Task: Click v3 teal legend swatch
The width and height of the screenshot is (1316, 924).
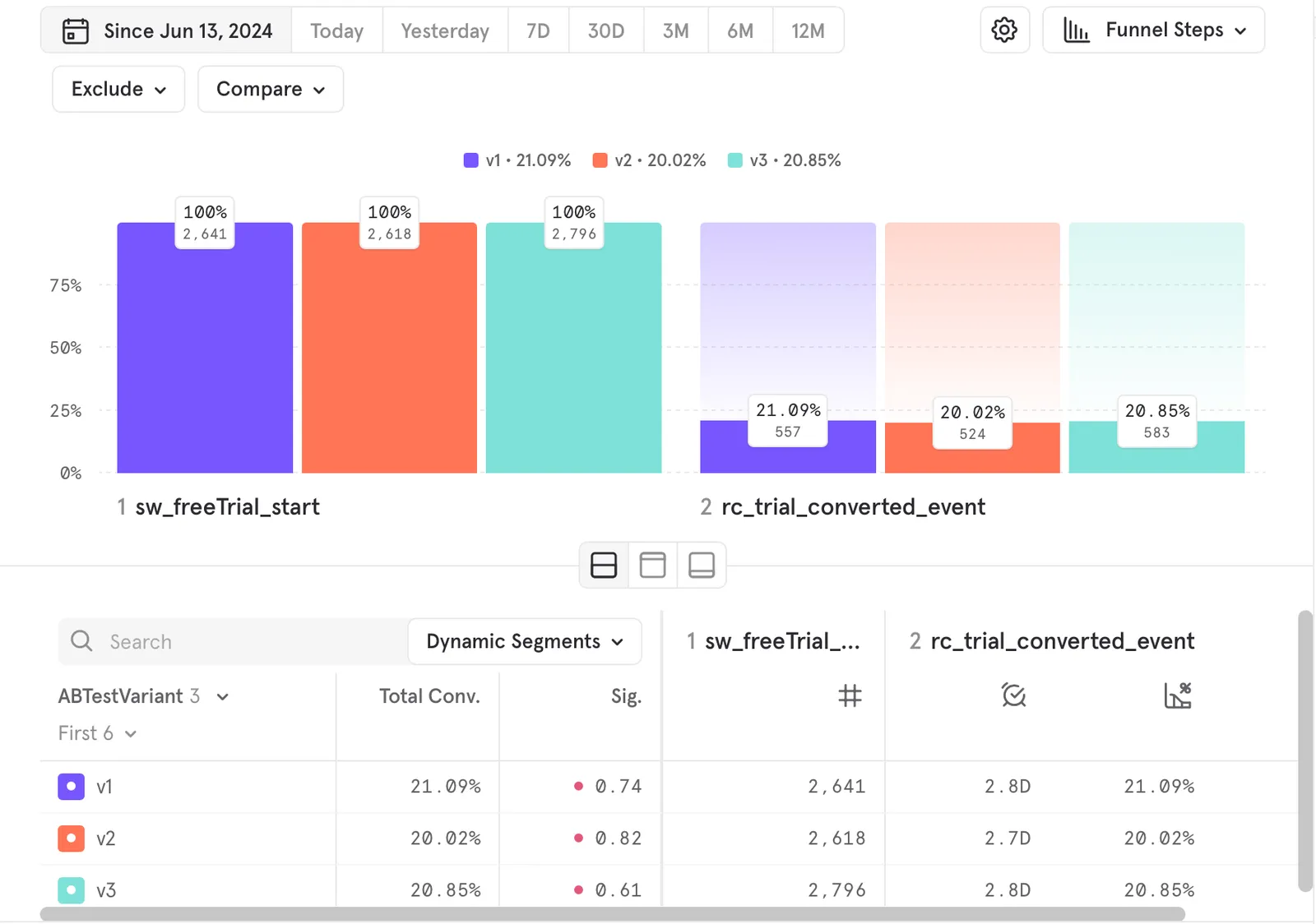Action: tap(735, 160)
